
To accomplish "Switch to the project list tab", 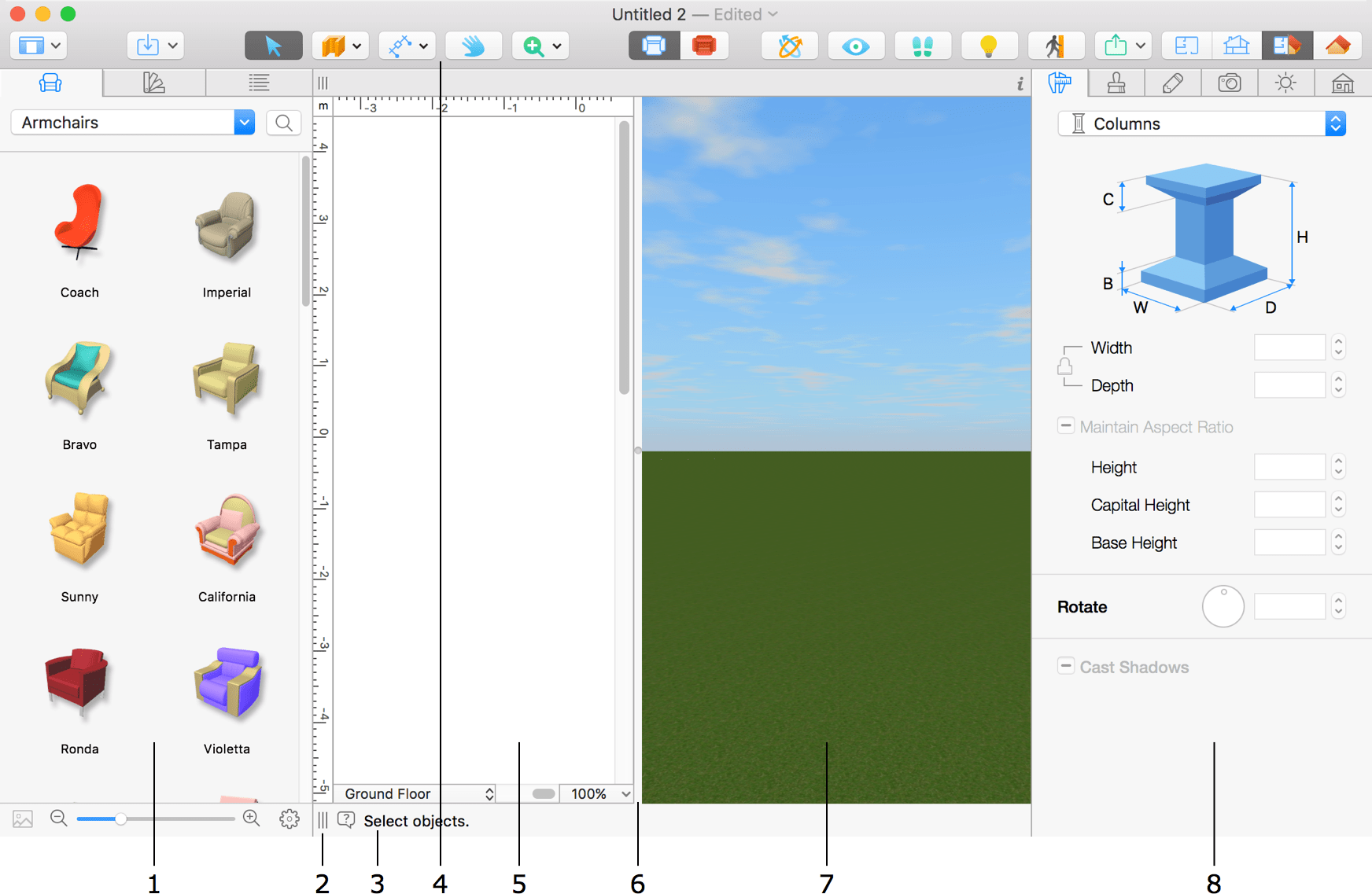I will pos(259,83).
